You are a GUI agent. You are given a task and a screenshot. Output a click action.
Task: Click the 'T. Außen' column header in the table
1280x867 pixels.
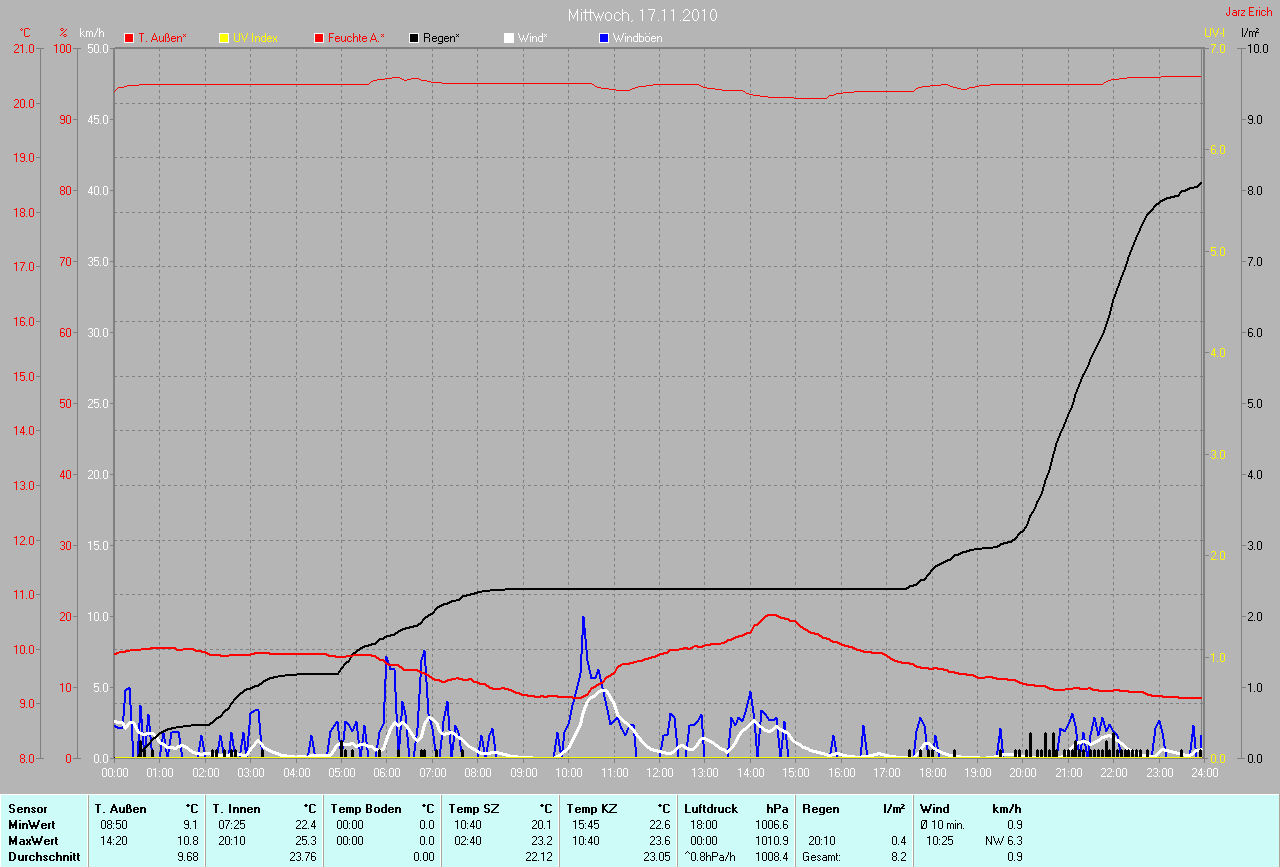[x=121, y=808]
